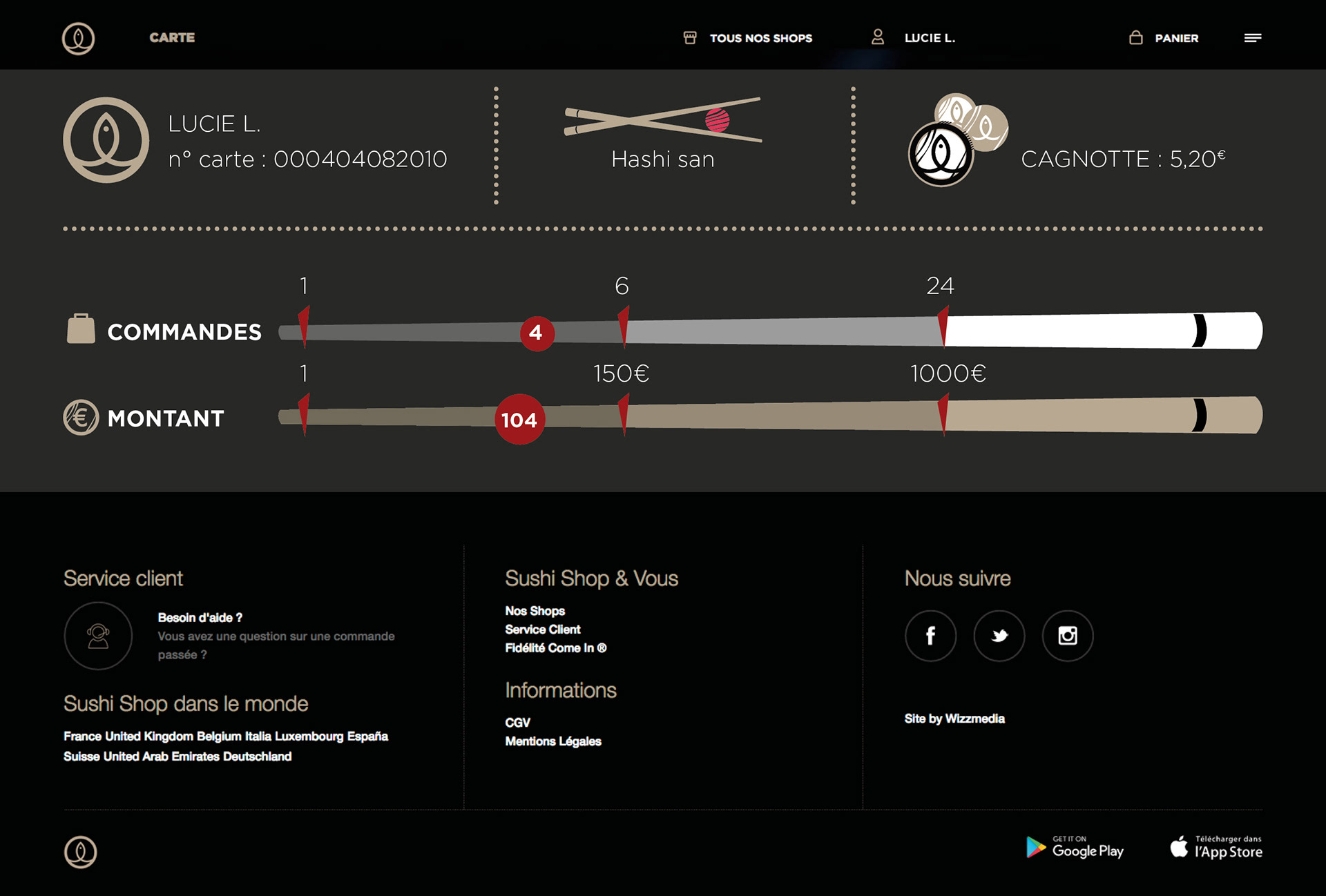Open the Carte menu item

pyautogui.click(x=172, y=38)
